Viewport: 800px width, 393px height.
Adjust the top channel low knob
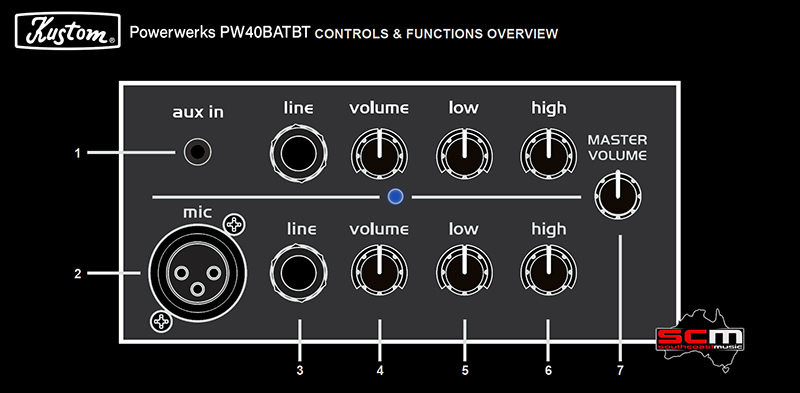[x=464, y=153]
